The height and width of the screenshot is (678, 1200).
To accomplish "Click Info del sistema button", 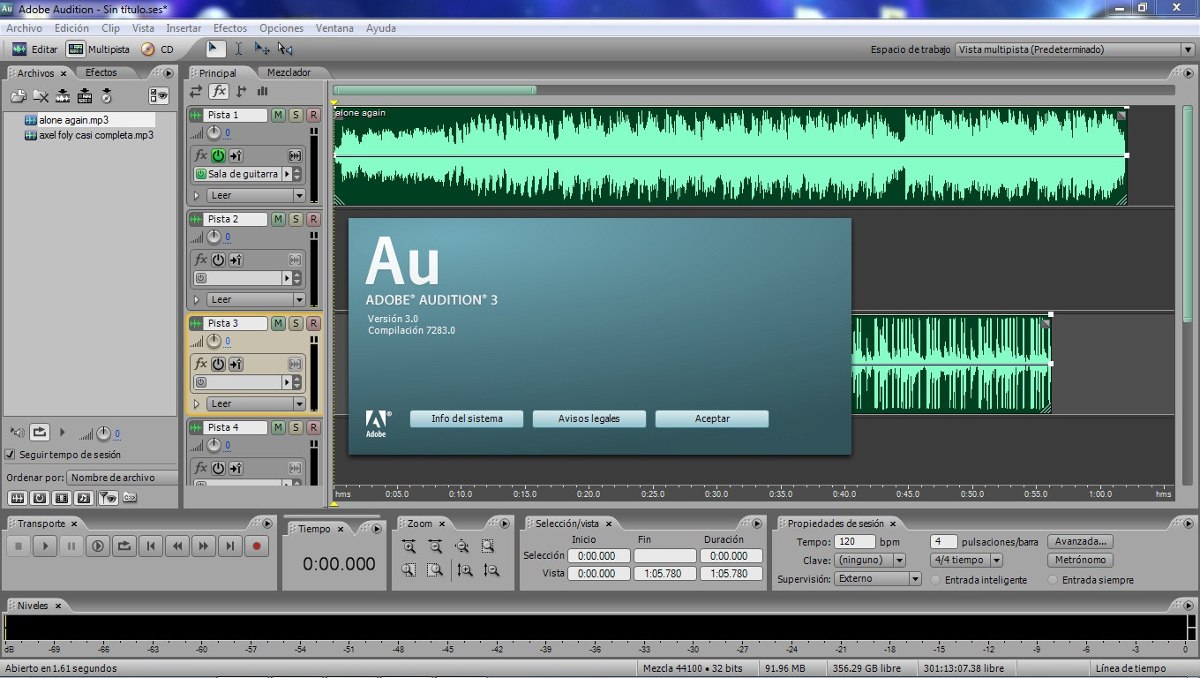I will click(467, 419).
